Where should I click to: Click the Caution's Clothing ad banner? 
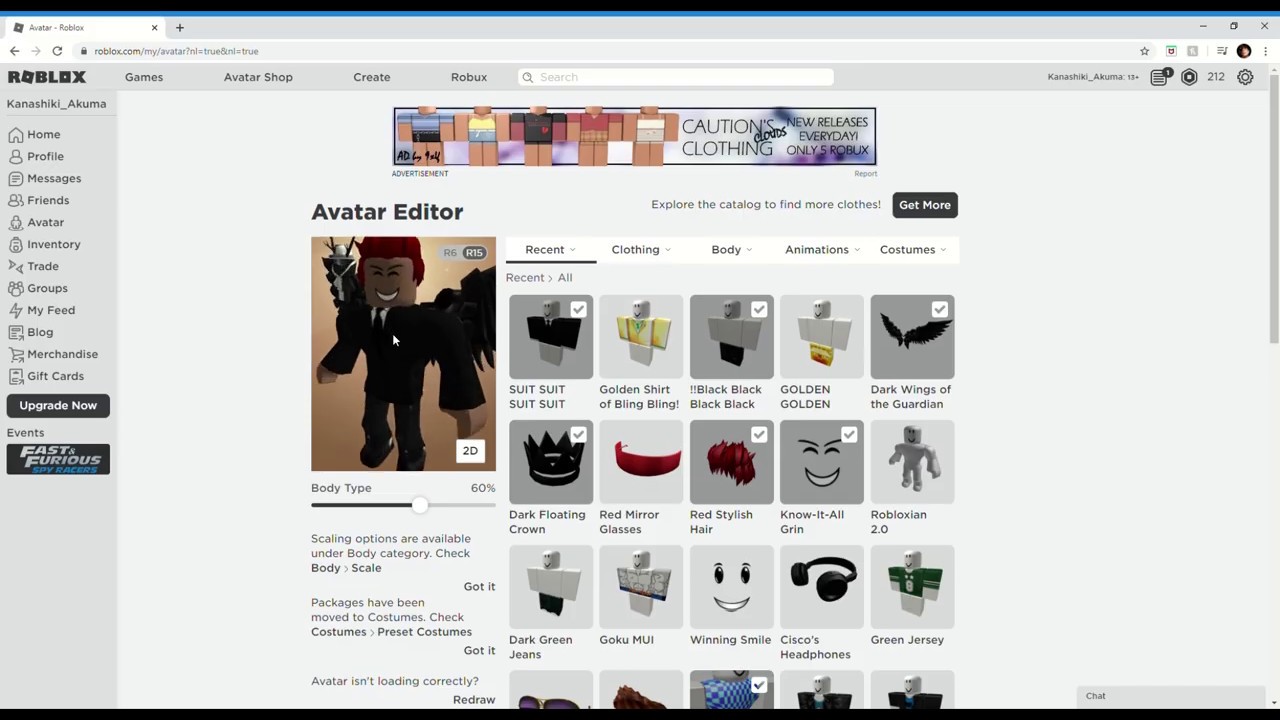(x=635, y=136)
